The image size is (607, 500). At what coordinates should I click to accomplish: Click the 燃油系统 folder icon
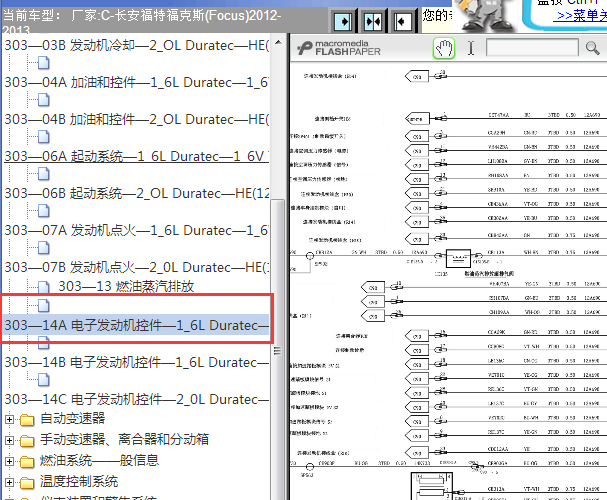[27, 461]
